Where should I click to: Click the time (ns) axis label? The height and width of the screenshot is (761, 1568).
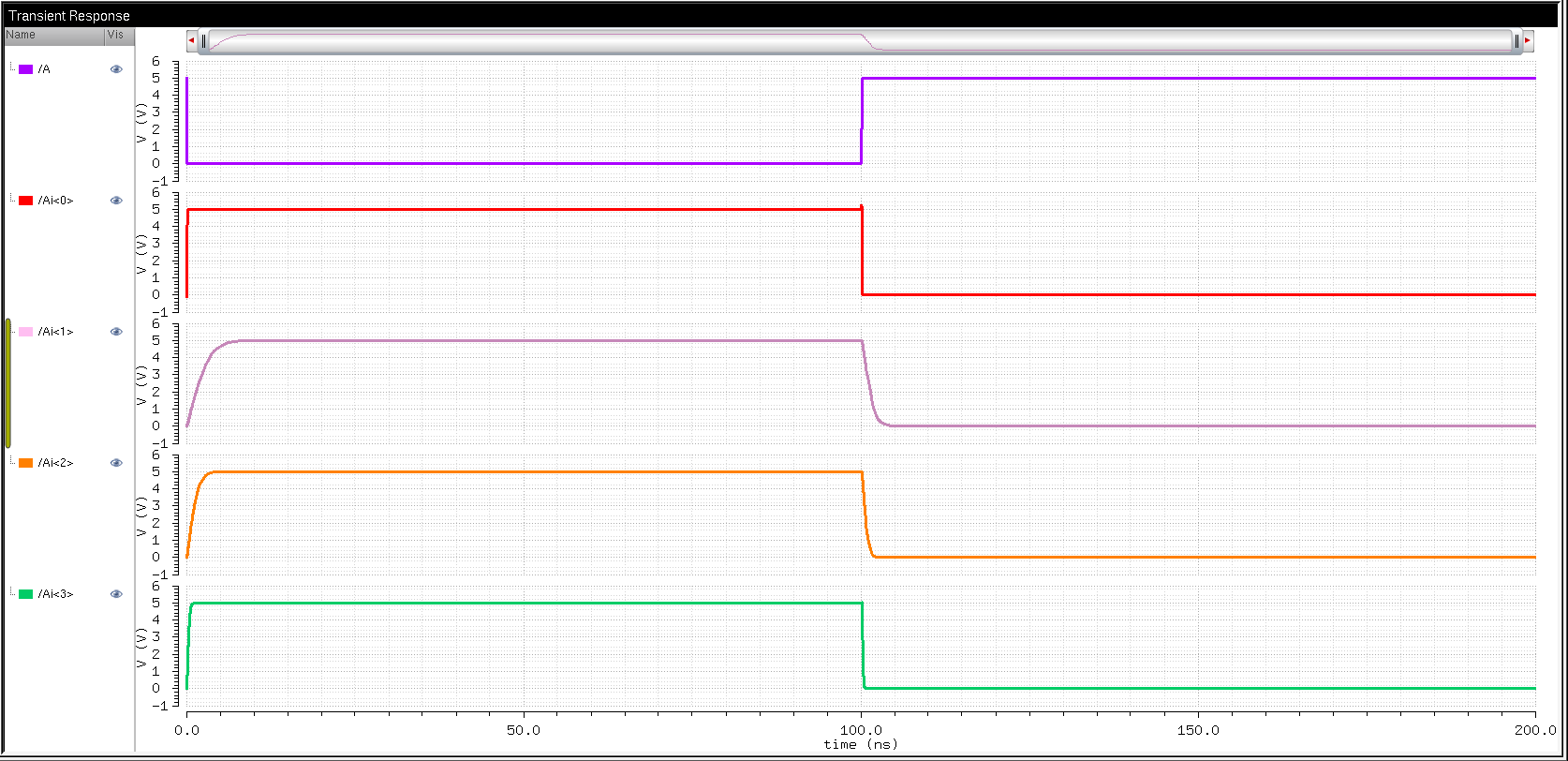coord(860,745)
